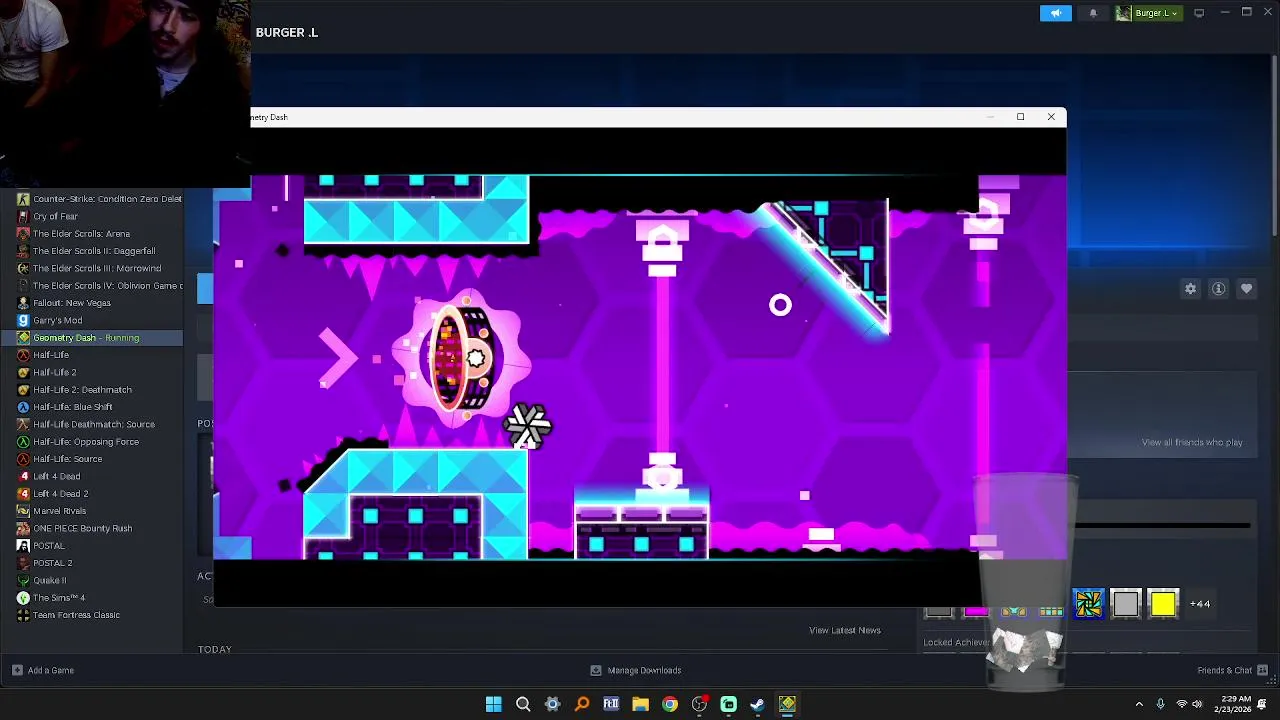
Task: Open Windows Start menu
Action: [x=493, y=704]
